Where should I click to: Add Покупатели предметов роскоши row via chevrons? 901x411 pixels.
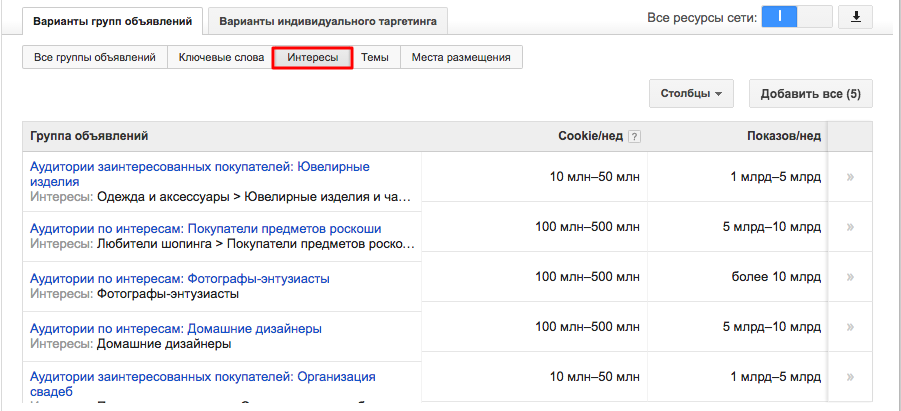(850, 227)
